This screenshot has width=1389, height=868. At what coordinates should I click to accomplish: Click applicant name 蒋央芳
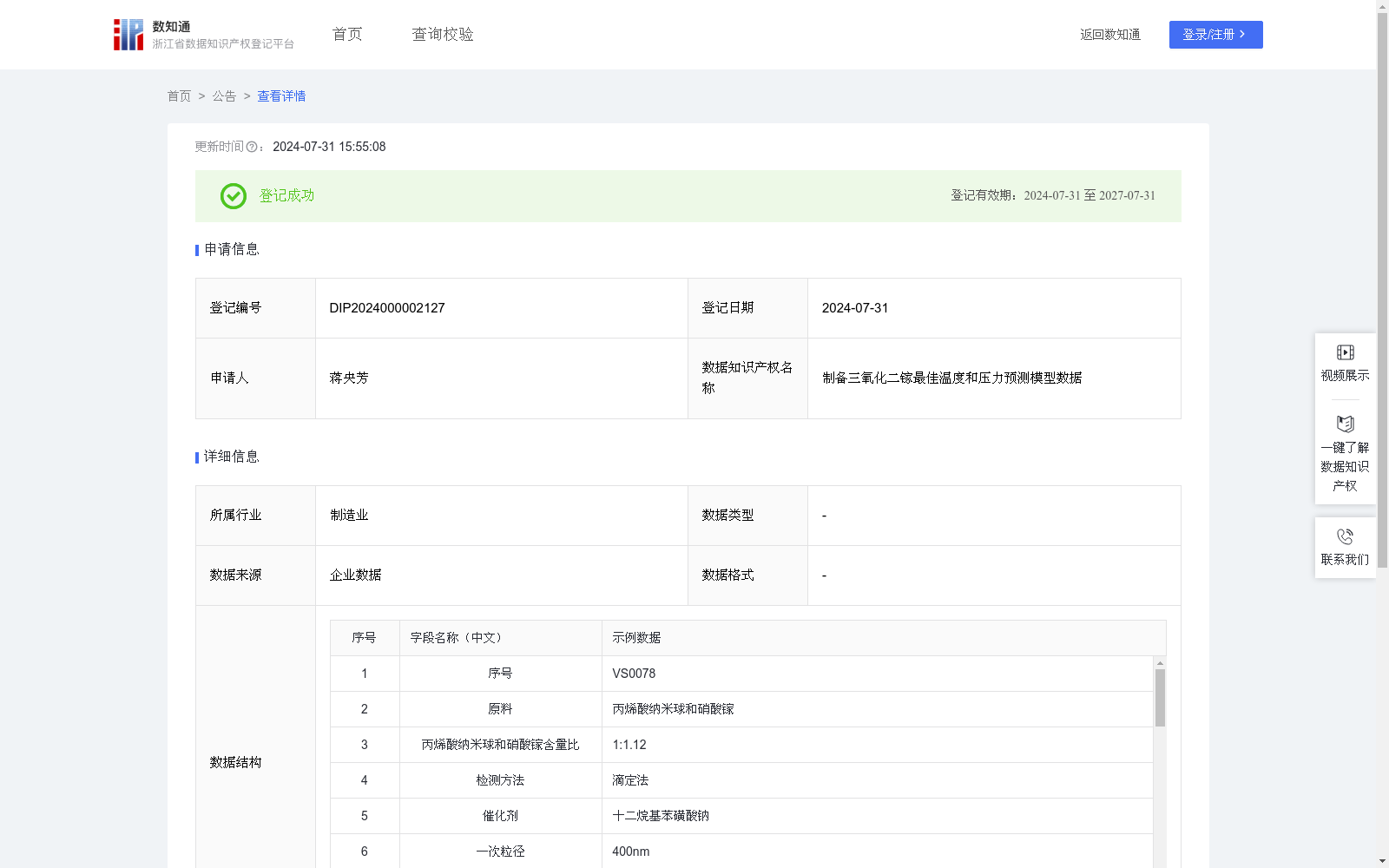click(349, 378)
